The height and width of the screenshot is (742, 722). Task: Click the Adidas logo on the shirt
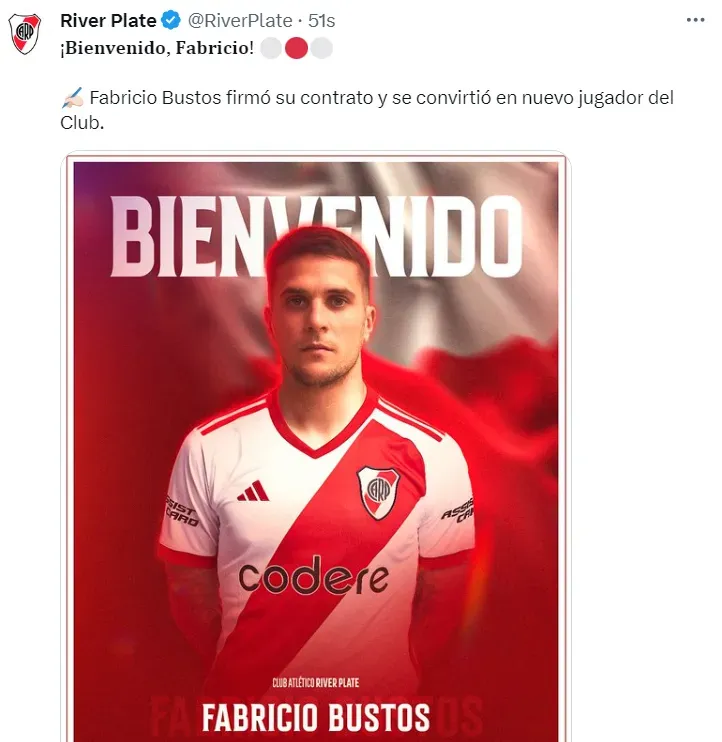tap(253, 491)
